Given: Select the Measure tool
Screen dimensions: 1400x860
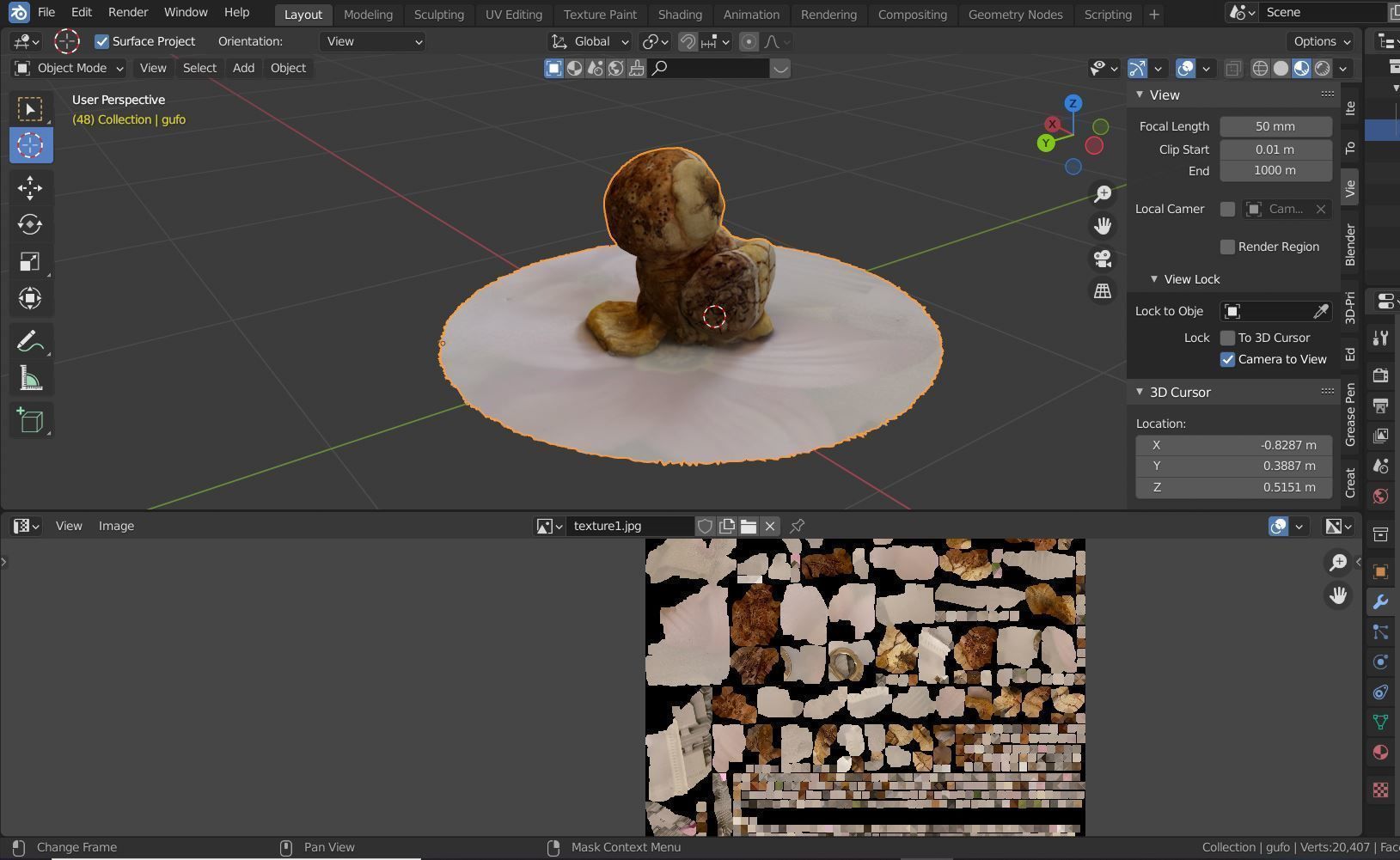Looking at the screenshot, I should pos(30,378).
